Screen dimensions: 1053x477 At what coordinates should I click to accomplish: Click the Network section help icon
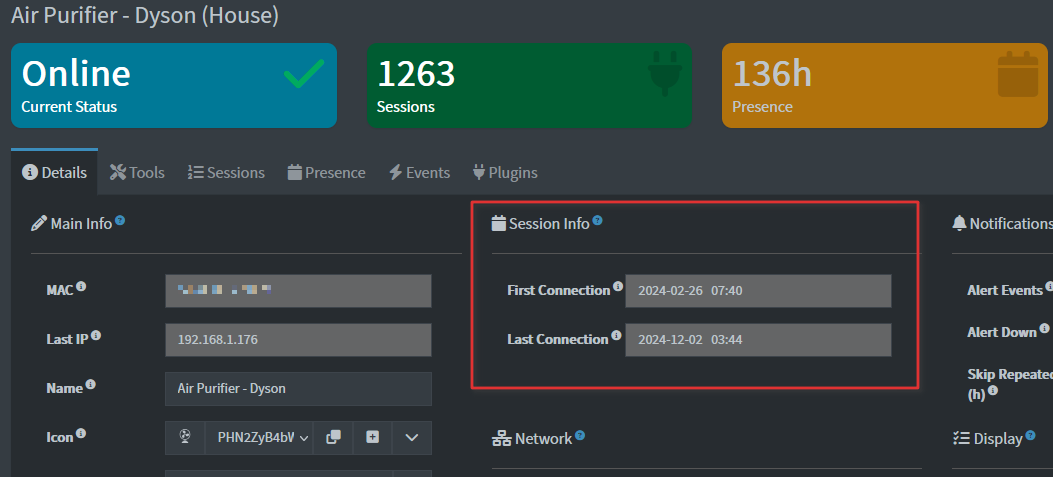[580, 435]
